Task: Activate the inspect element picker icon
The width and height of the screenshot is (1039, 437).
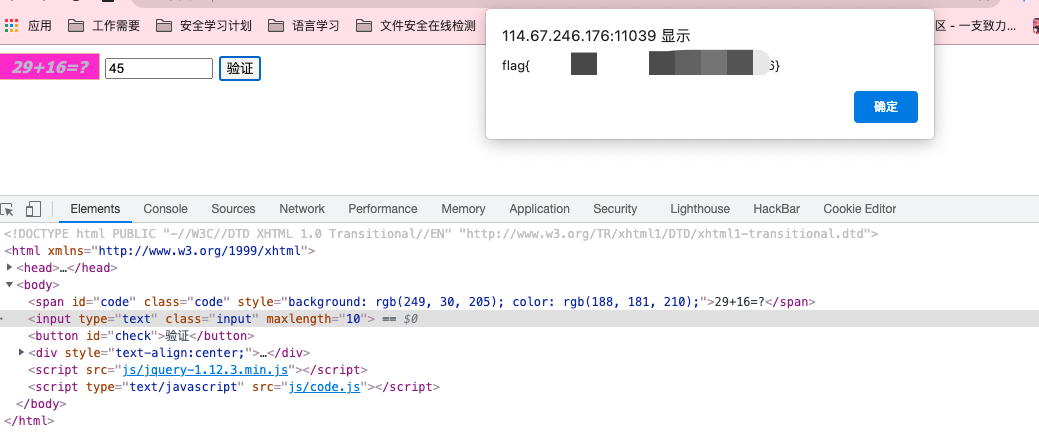Action: [x=7, y=210]
